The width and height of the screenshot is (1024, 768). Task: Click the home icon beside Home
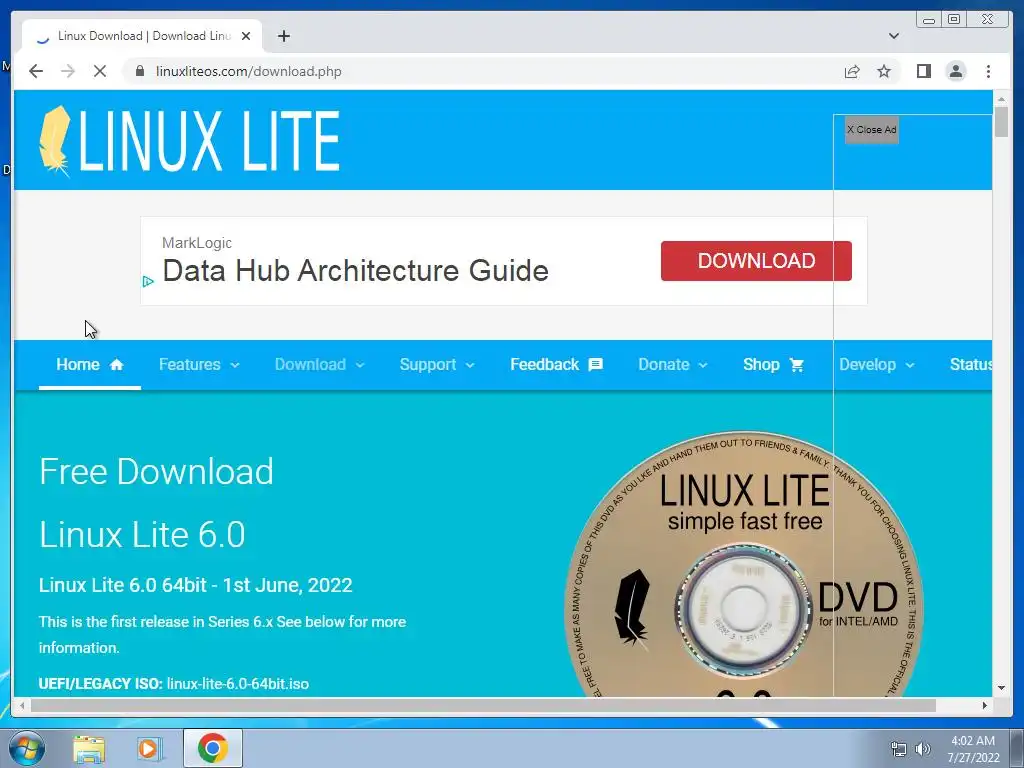coord(117,364)
